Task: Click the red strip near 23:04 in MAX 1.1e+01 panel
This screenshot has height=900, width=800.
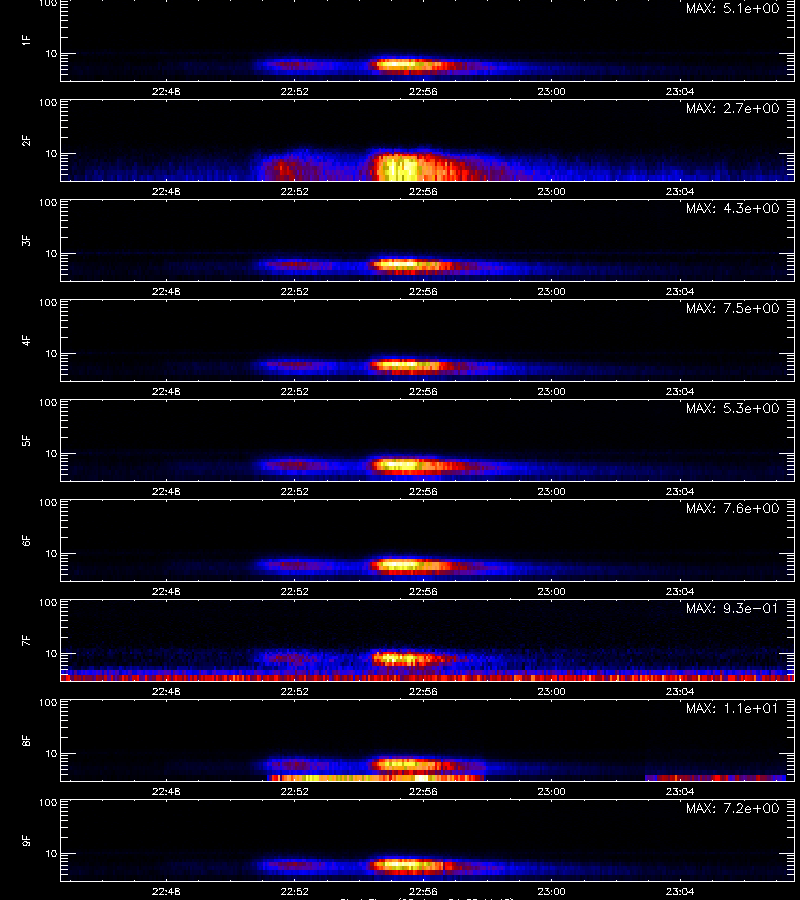Action: [x=715, y=778]
